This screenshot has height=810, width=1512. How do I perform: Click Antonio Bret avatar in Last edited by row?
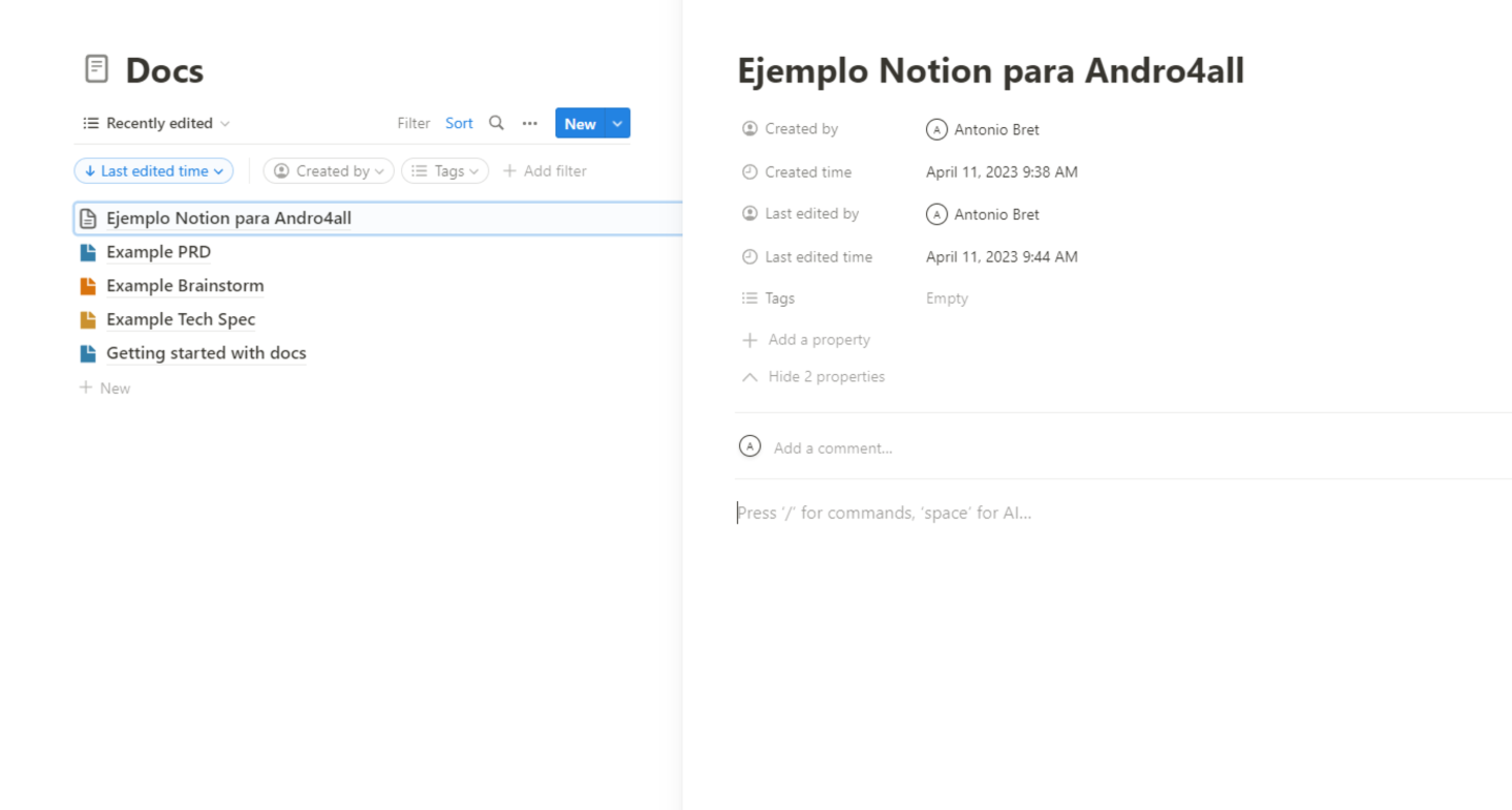click(937, 214)
